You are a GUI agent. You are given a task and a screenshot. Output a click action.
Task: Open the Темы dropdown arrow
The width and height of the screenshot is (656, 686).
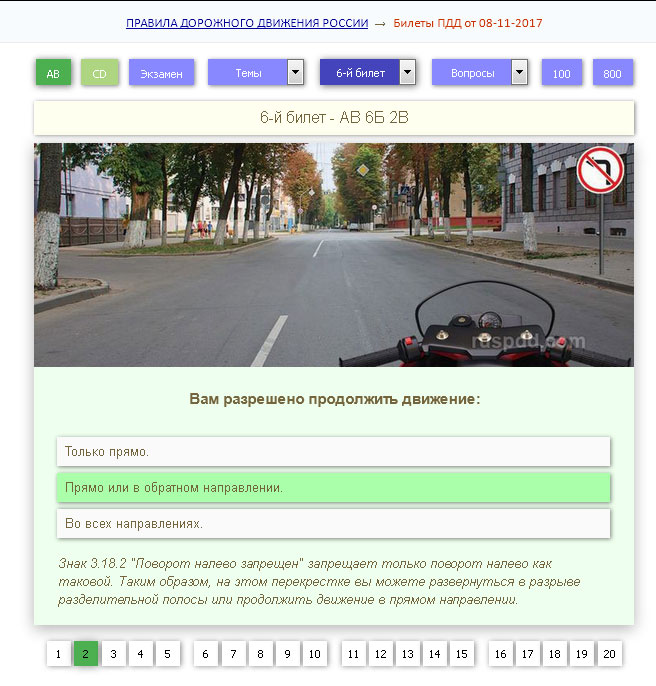click(295, 73)
